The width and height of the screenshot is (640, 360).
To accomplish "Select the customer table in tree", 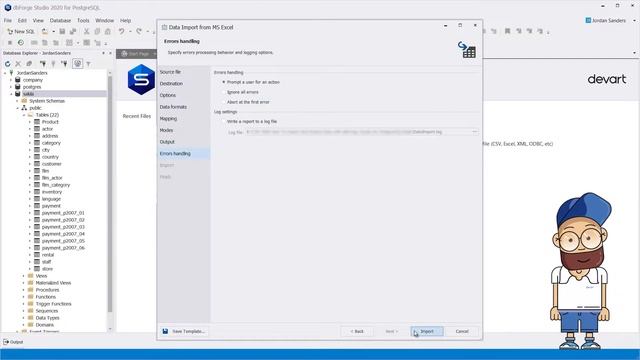I will pos(51,164).
